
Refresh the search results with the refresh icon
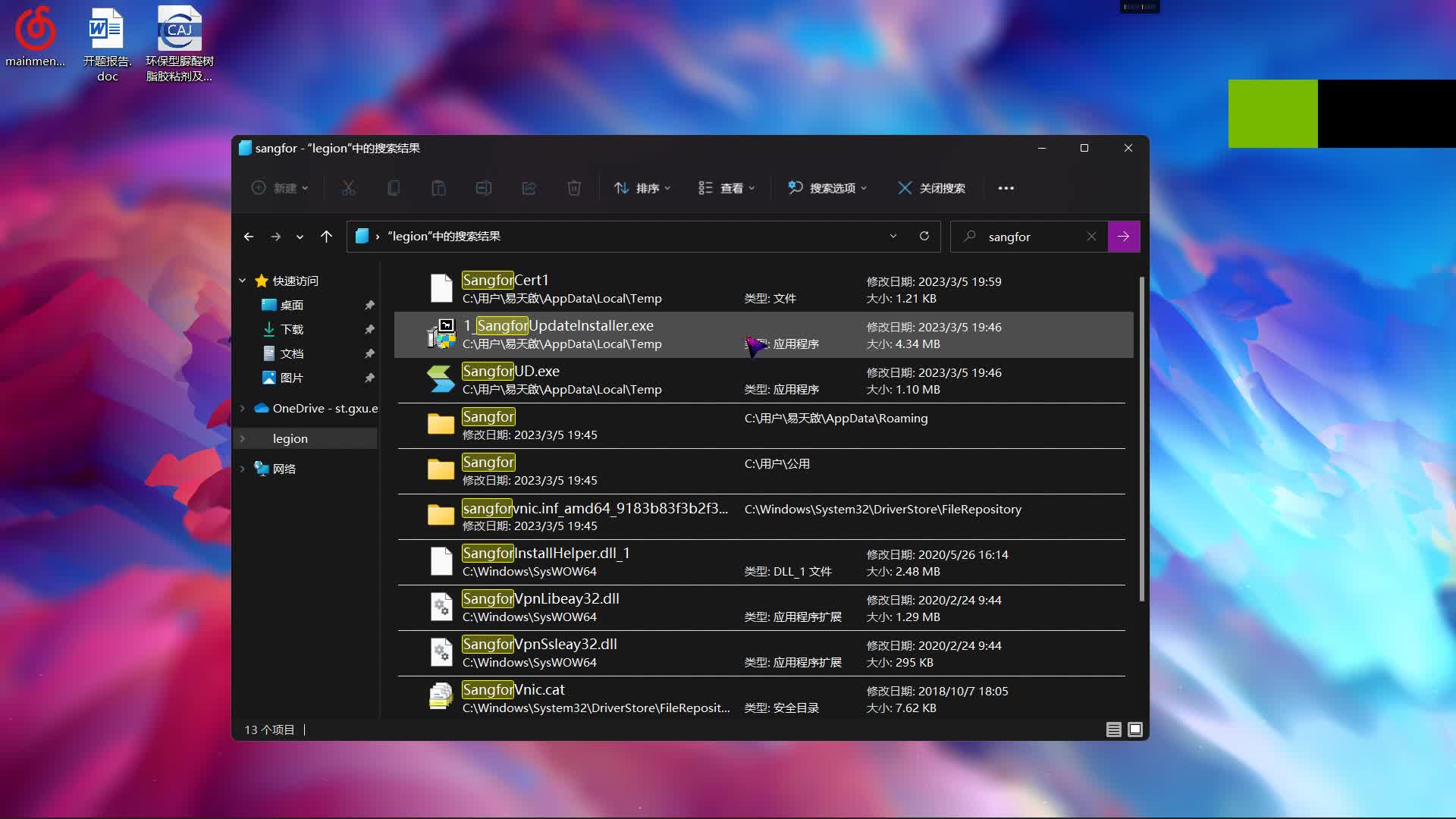click(x=924, y=236)
